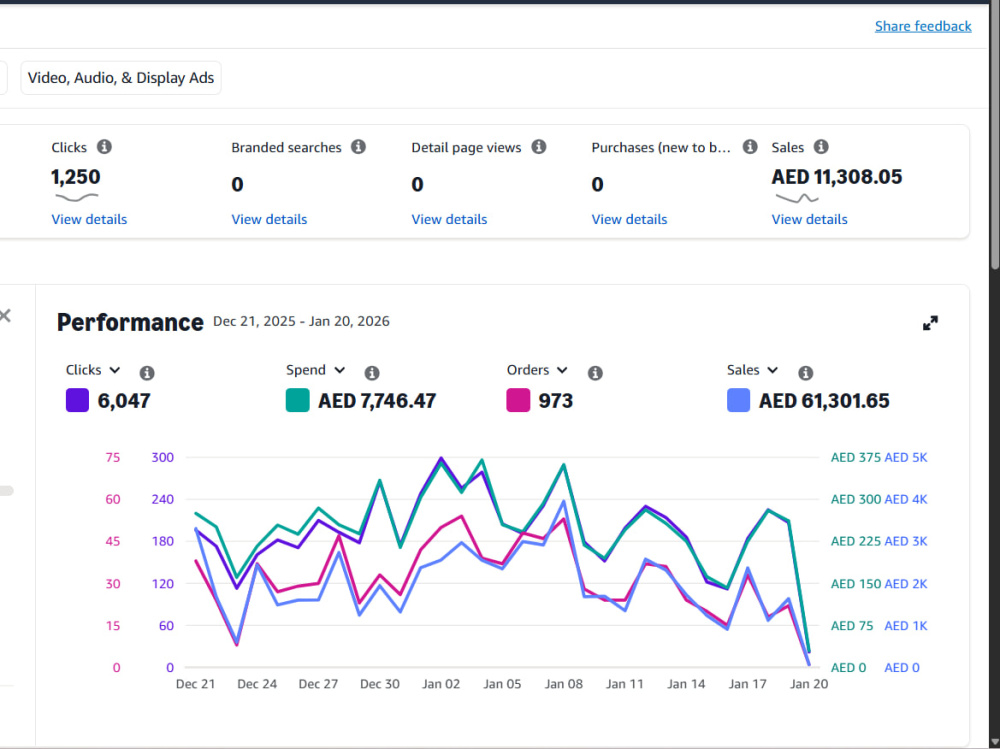Click the AED 61,301.65 sales total
Image resolution: width=1000 pixels, height=749 pixels.
[824, 401]
